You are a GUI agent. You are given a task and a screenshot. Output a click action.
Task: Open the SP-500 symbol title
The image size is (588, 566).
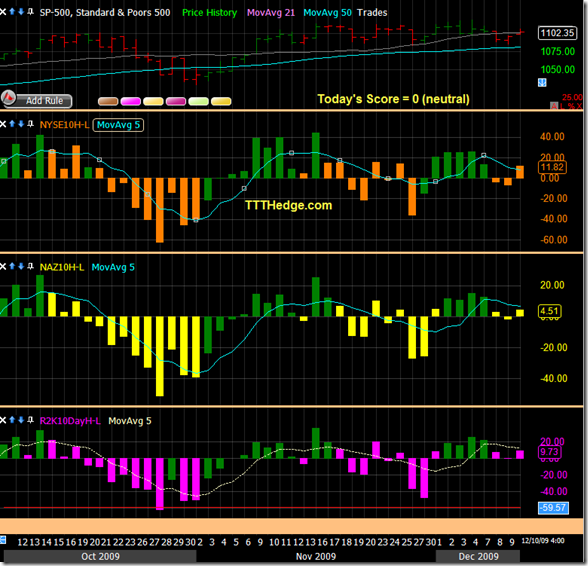(x=105, y=13)
